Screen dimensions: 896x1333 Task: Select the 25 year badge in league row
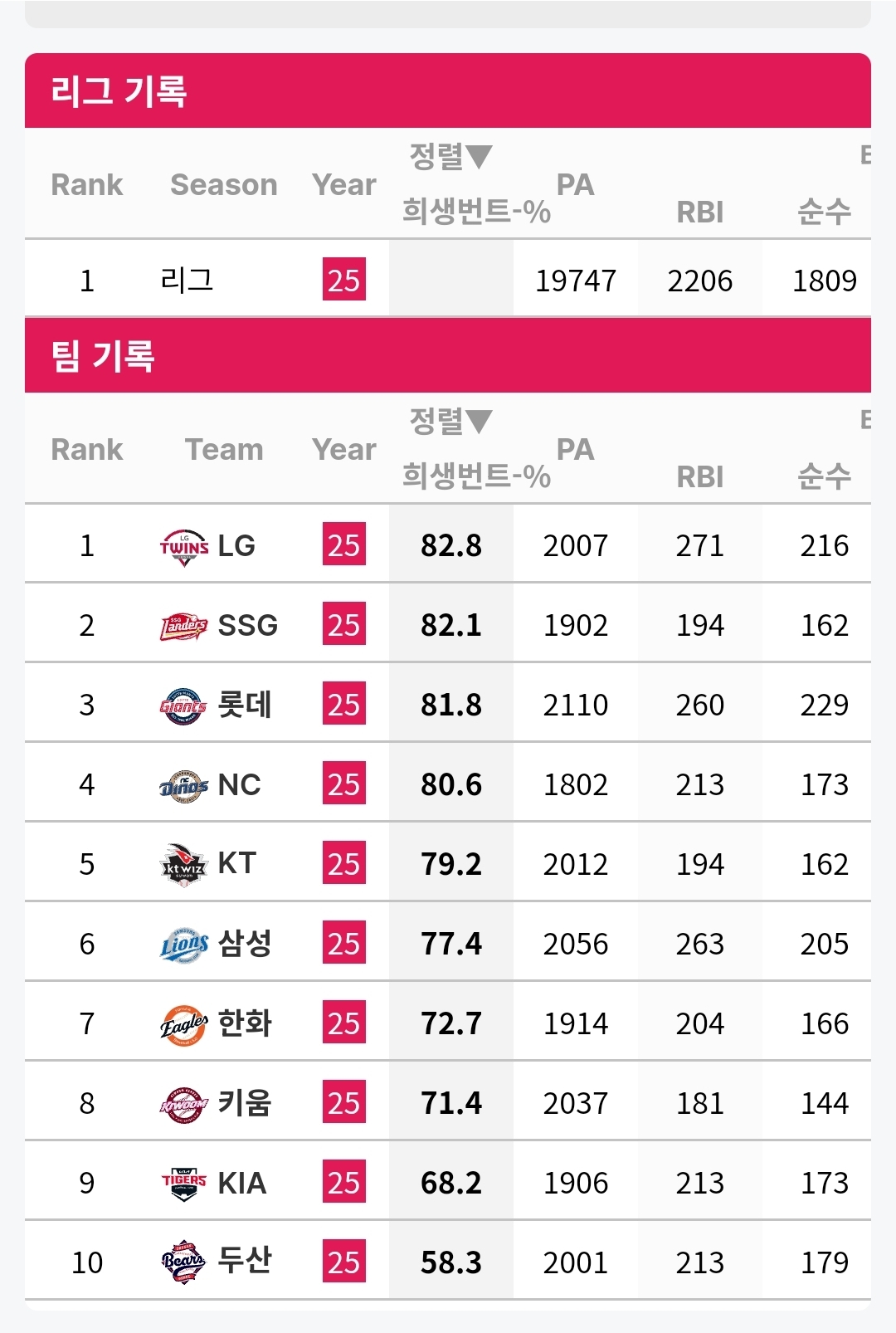point(344,280)
